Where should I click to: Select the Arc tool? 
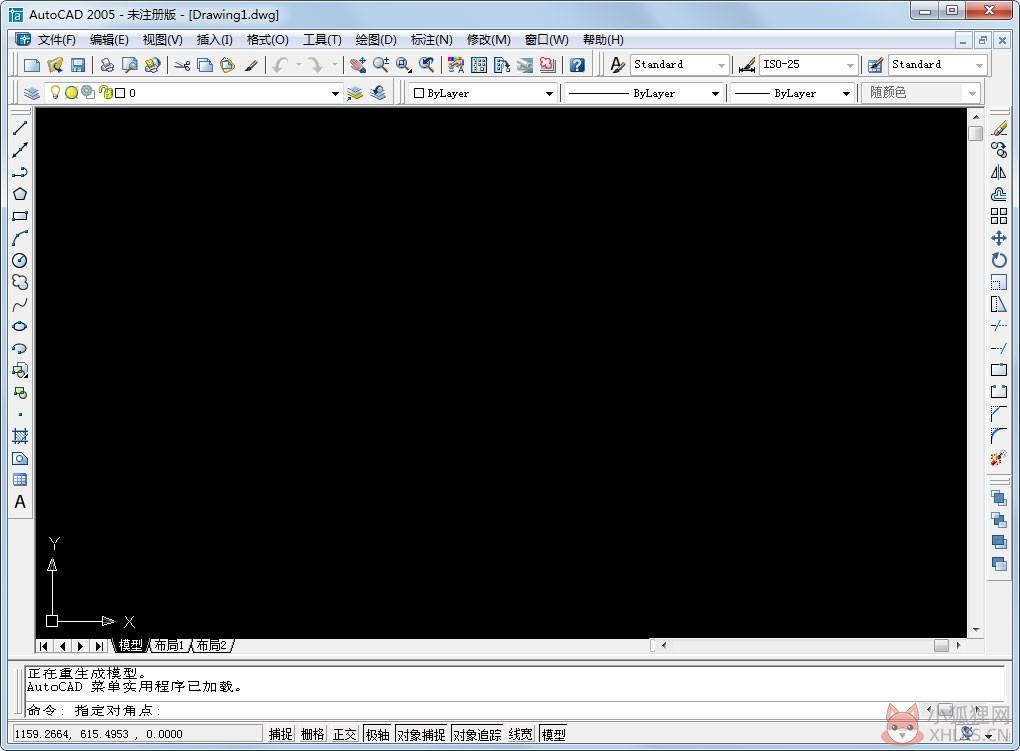tap(20, 238)
